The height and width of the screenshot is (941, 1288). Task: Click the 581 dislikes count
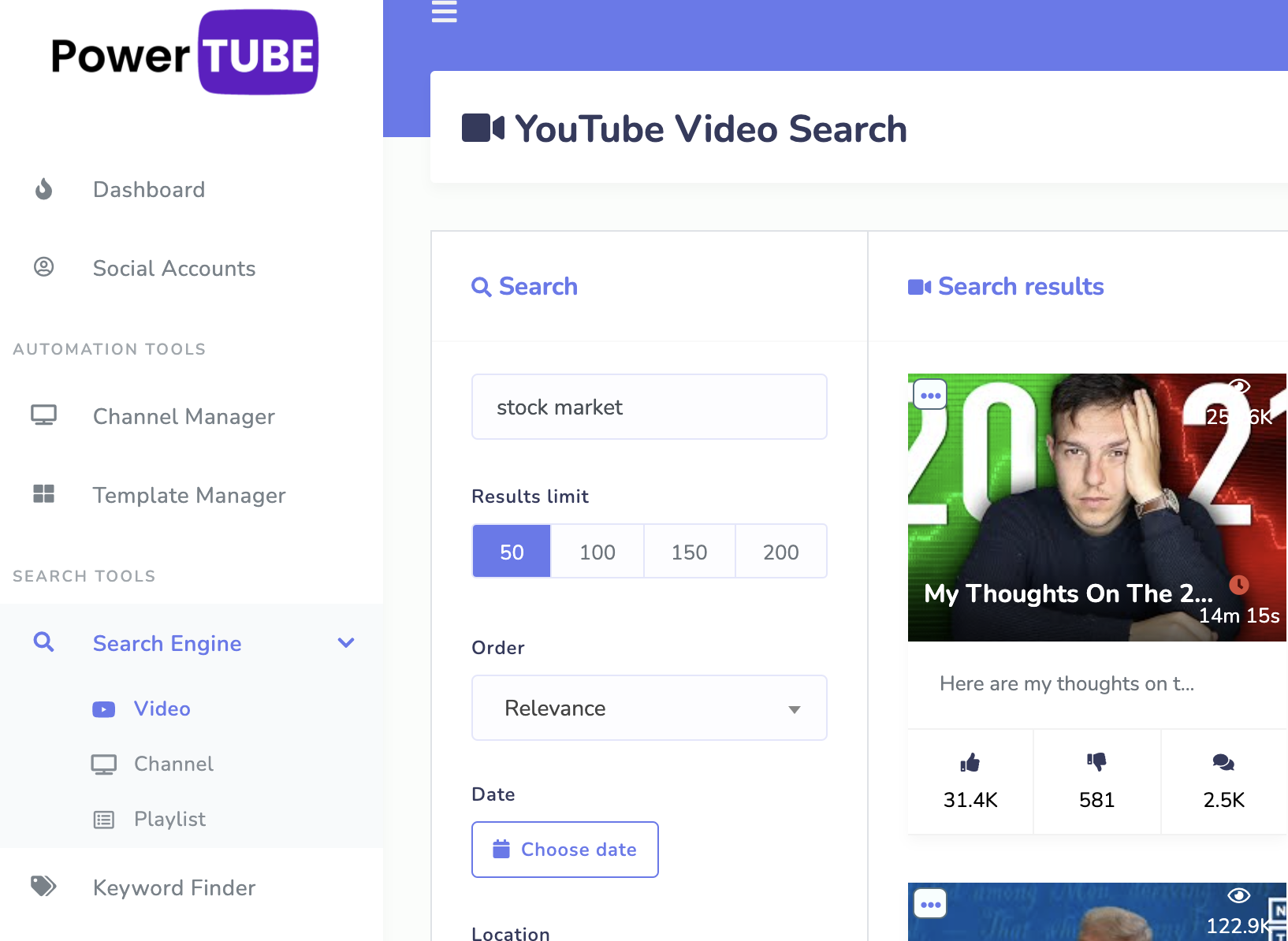coord(1096,800)
